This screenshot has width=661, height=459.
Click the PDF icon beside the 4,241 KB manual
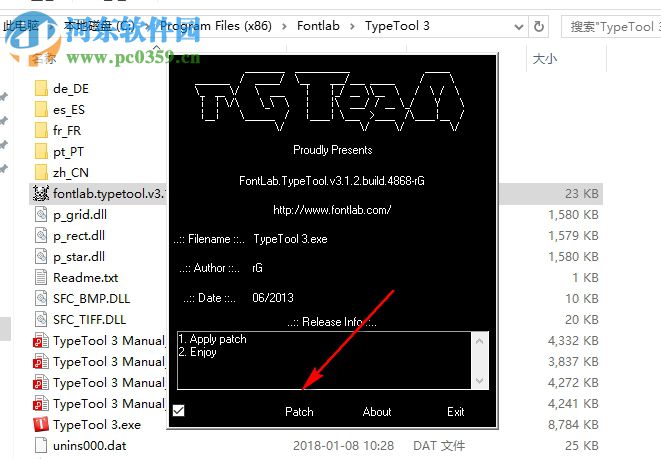point(41,404)
